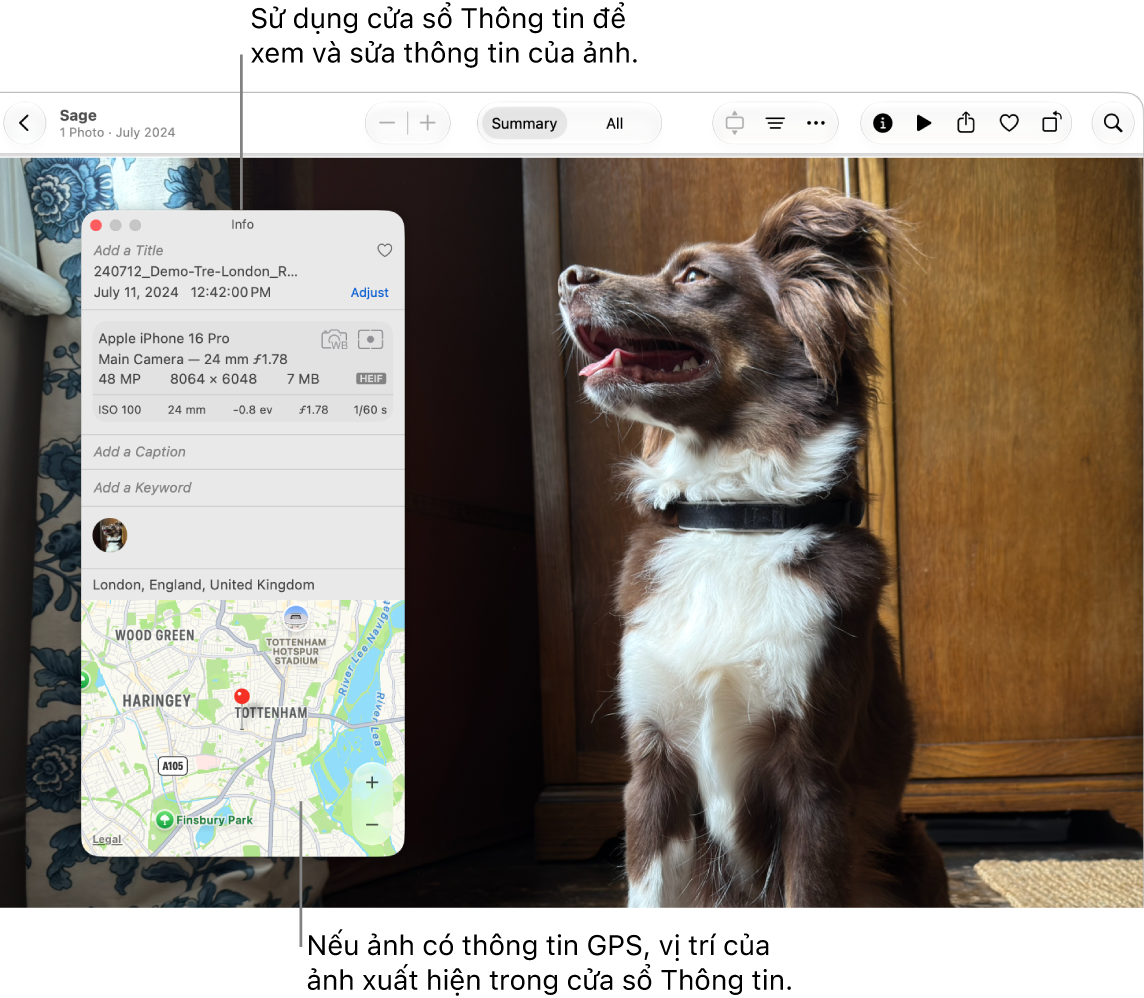Open the Search magnifier icon
The image size is (1144, 998).
pyautogui.click(x=1112, y=123)
